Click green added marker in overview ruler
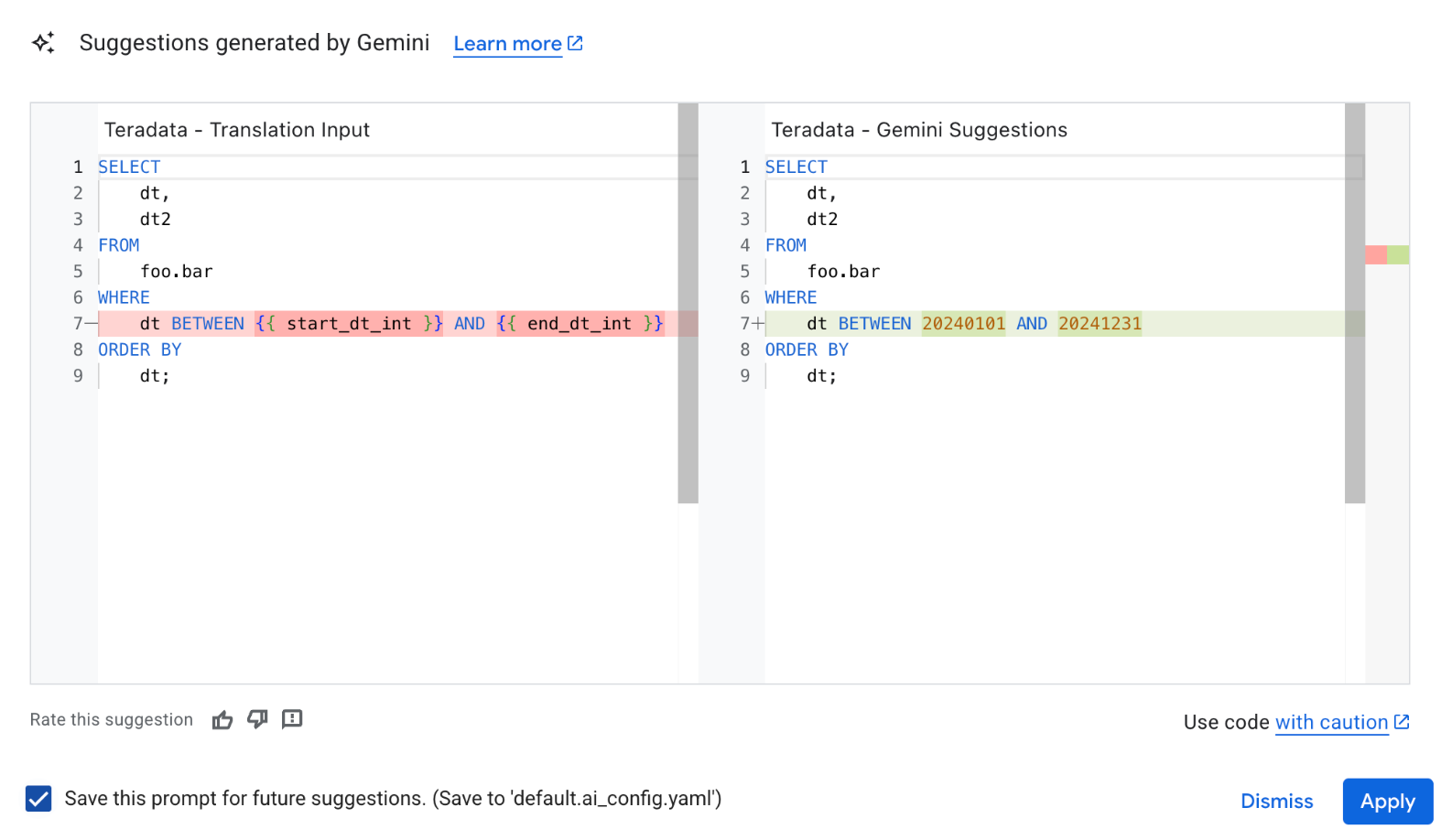1441x840 pixels. coord(1398,254)
